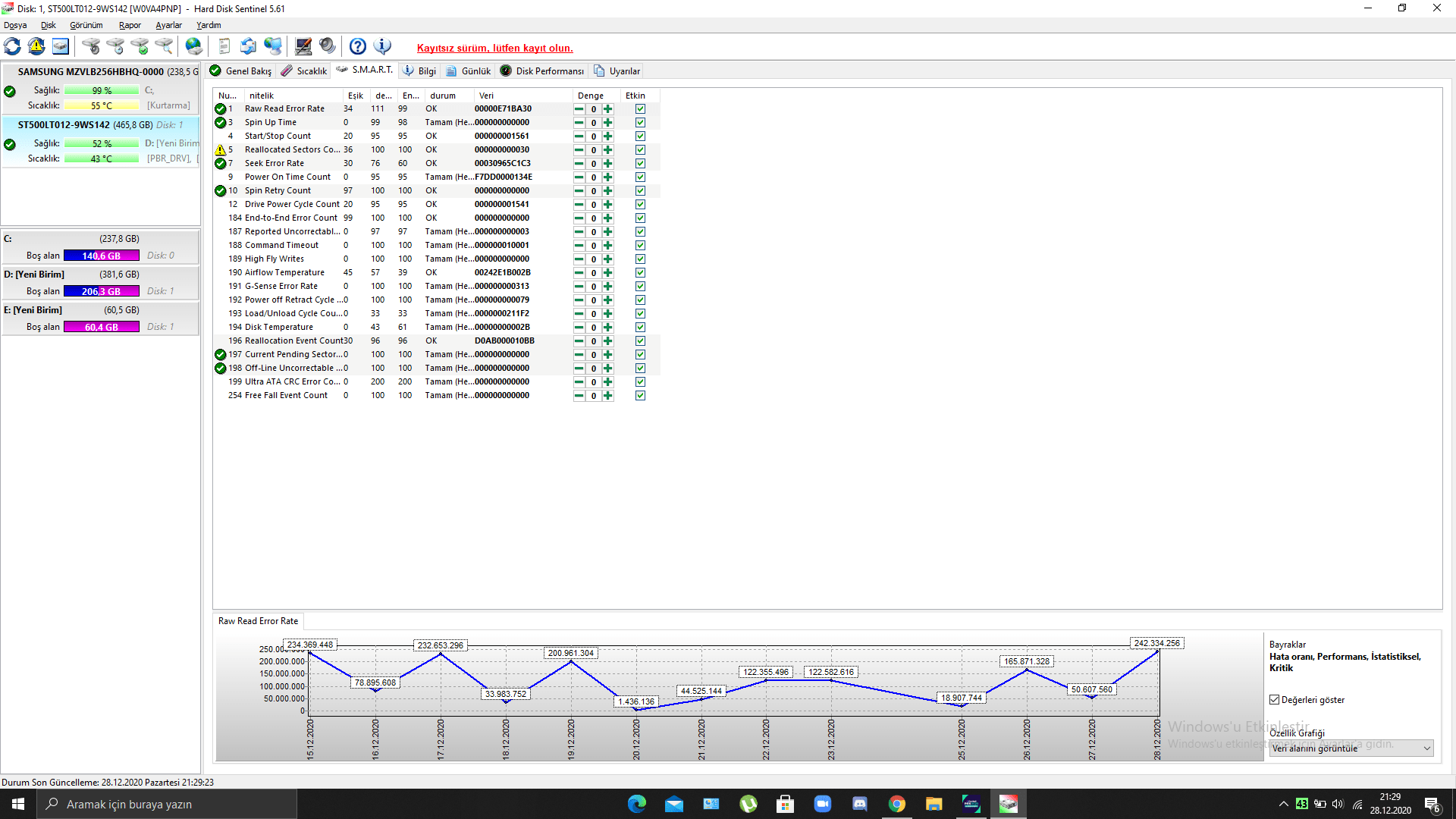1456x819 pixels.
Task: Click the info bubble toolbar icon
Action: pyautogui.click(x=383, y=47)
